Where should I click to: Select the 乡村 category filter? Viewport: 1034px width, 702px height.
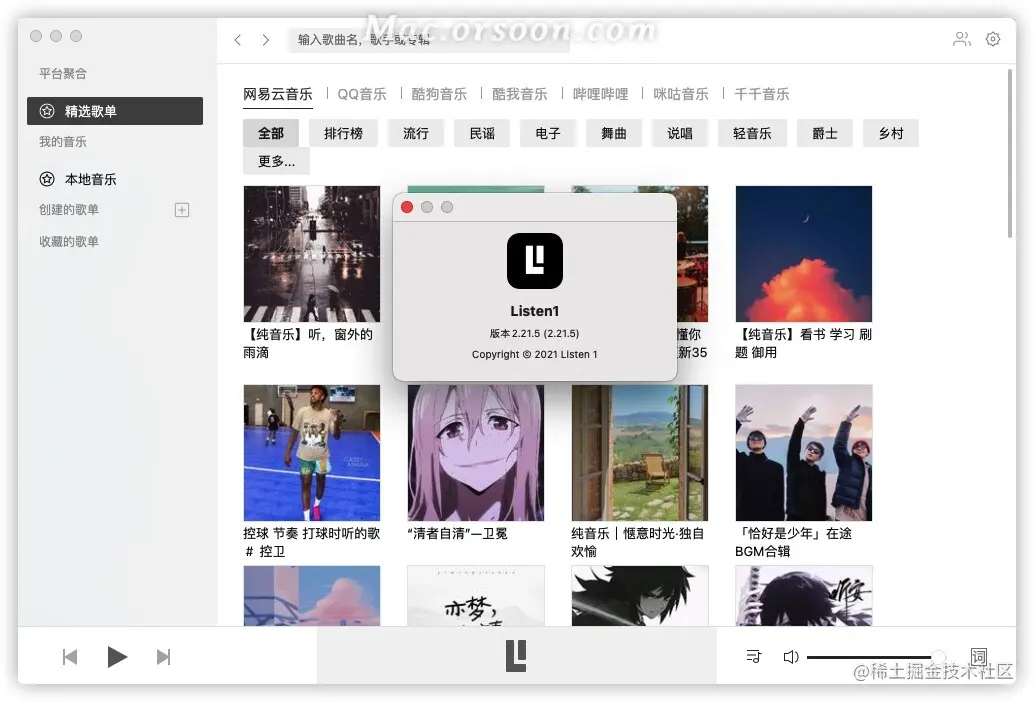tap(891, 133)
